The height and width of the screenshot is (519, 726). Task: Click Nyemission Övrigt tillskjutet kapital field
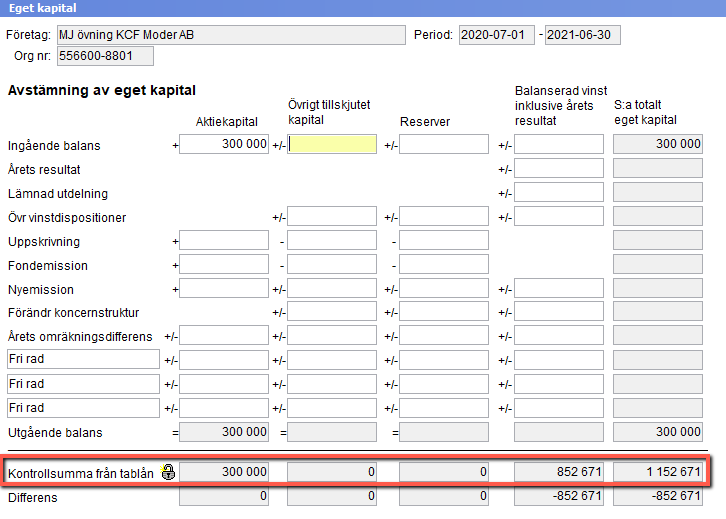pyautogui.click(x=332, y=288)
